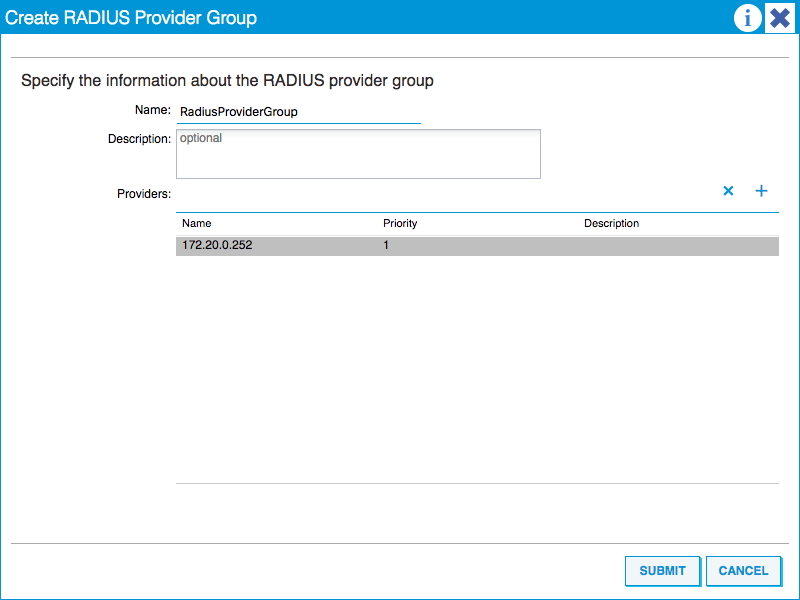
Task: Cancel the provider group creation
Action: pyautogui.click(x=743, y=571)
